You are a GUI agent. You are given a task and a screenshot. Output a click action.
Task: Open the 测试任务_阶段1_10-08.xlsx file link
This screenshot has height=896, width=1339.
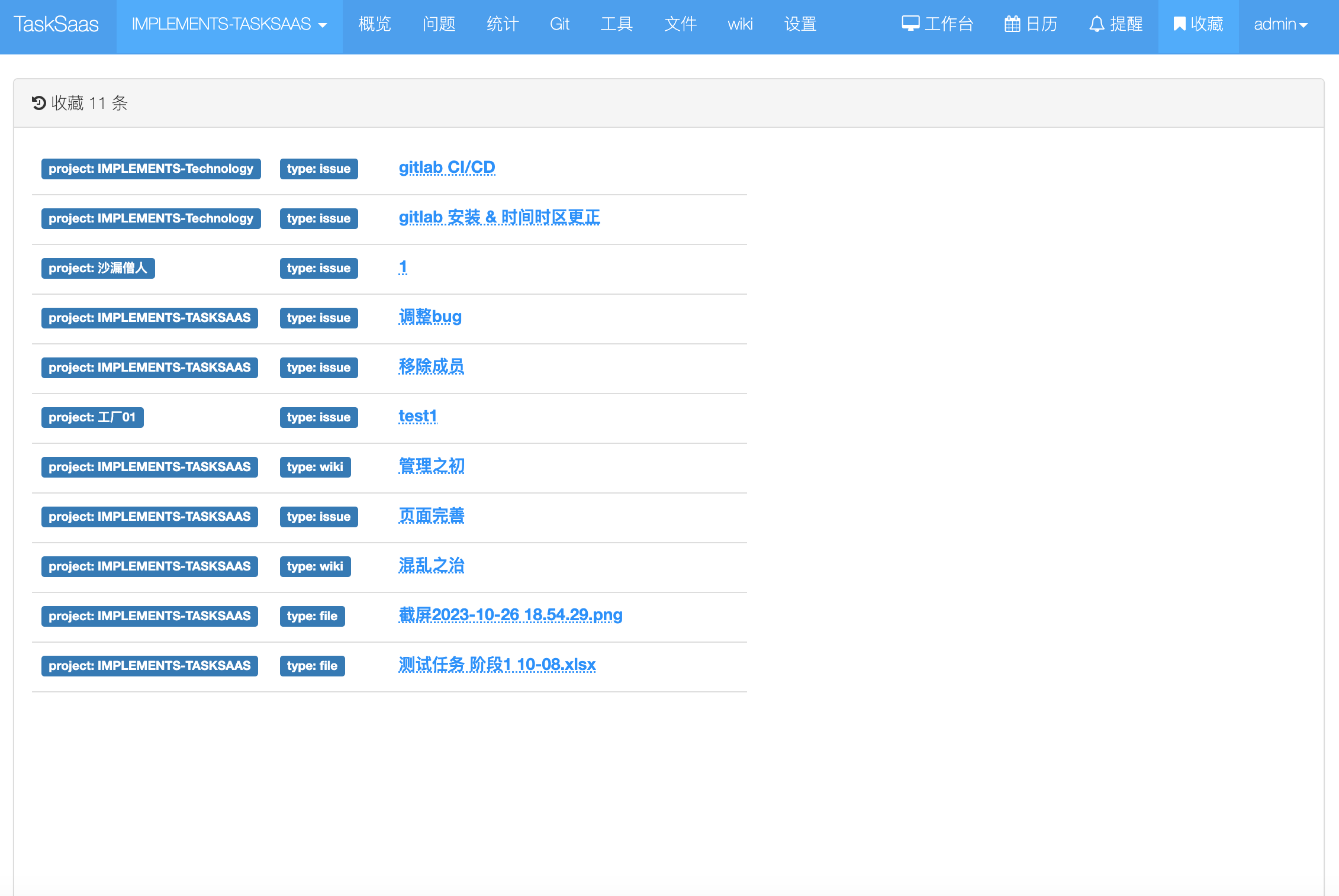(497, 665)
